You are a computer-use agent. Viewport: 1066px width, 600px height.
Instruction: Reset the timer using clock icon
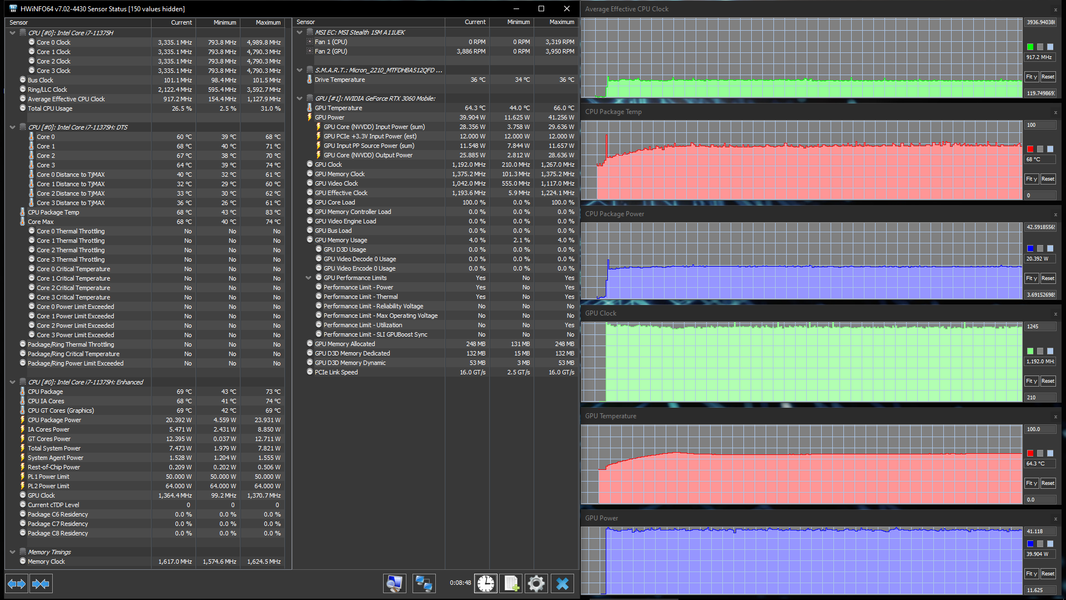click(x=485, y=583)
